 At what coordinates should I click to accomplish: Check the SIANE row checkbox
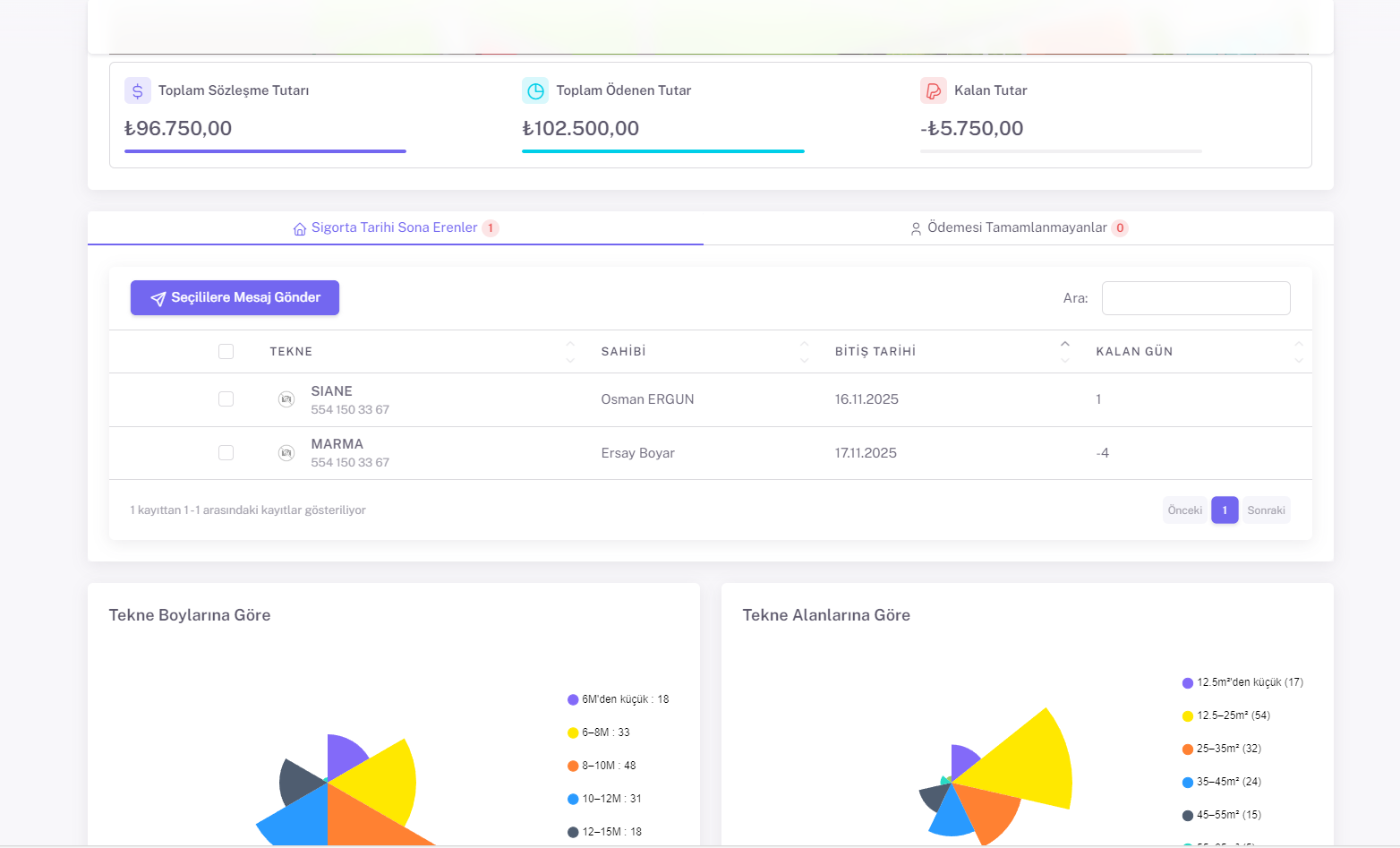tap(226, 399)
